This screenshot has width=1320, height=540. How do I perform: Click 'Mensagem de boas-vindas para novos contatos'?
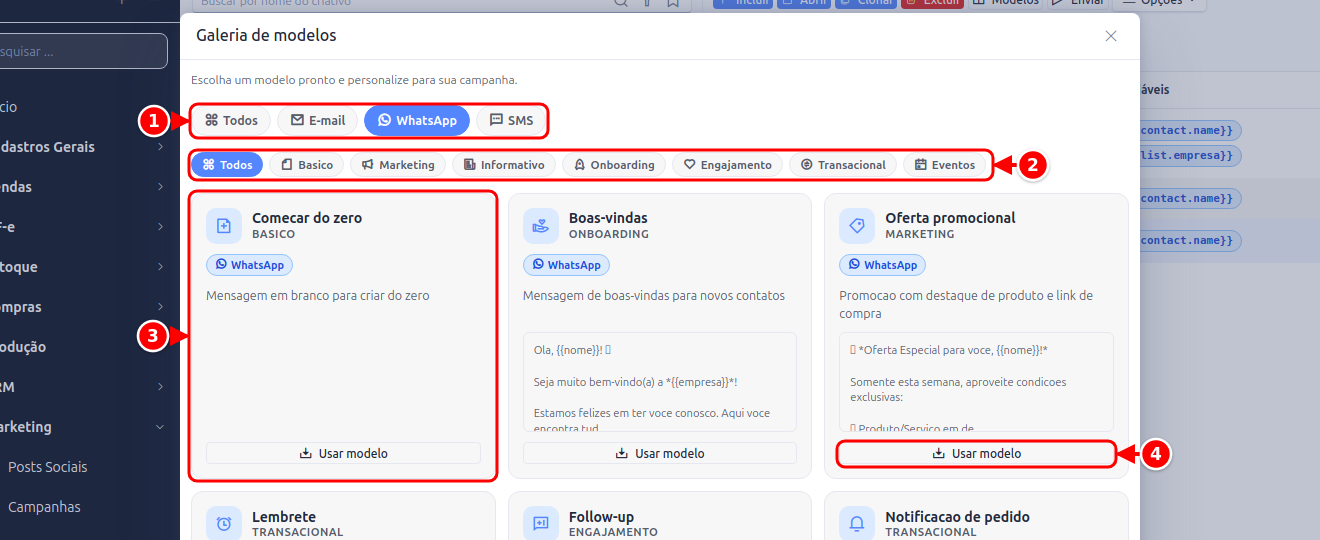click(654, 296)
